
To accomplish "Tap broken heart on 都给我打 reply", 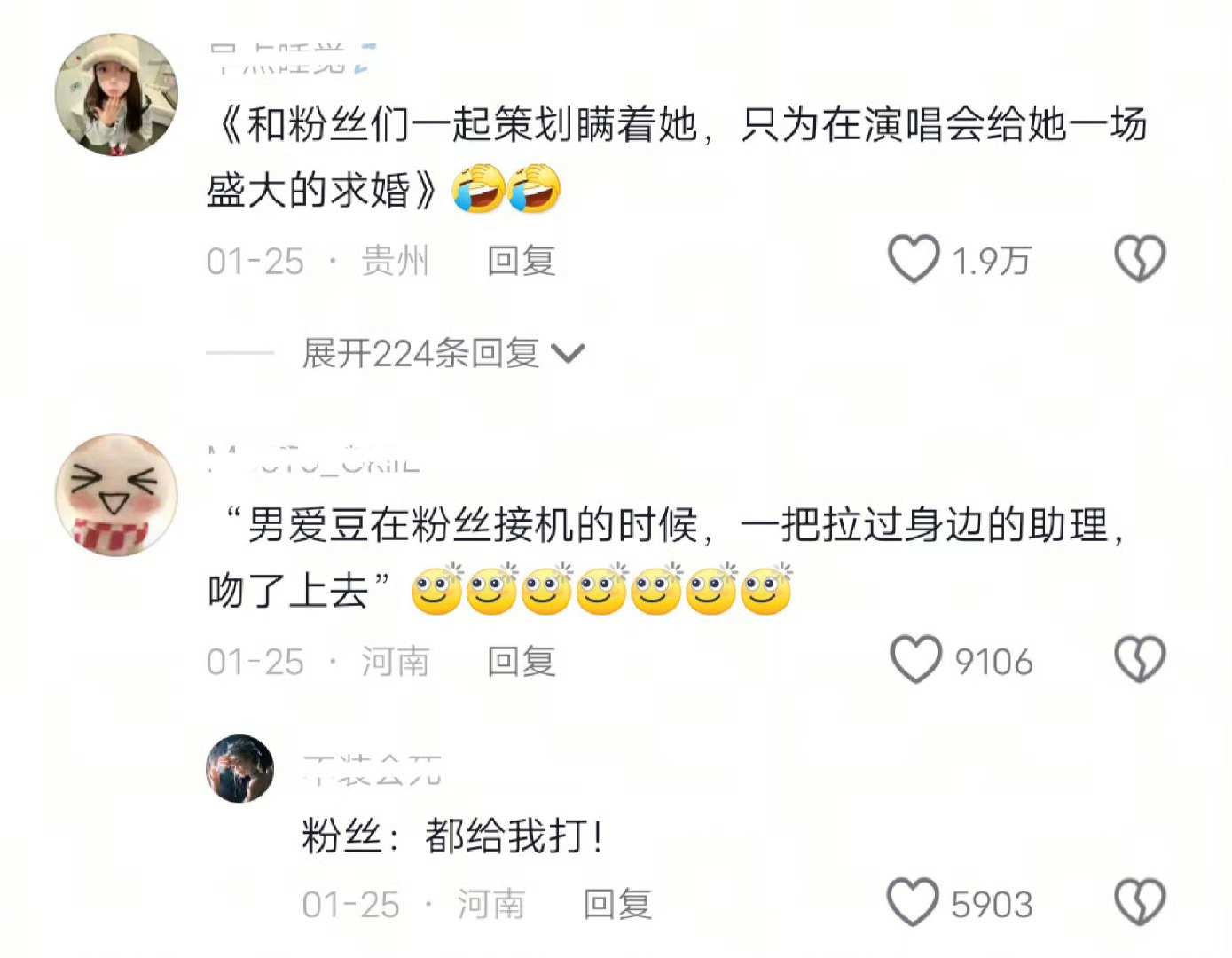I will [1140, 903].
